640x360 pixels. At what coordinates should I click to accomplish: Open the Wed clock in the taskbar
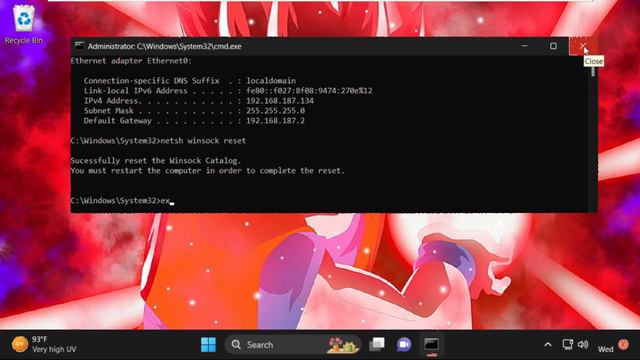(605, 349)
